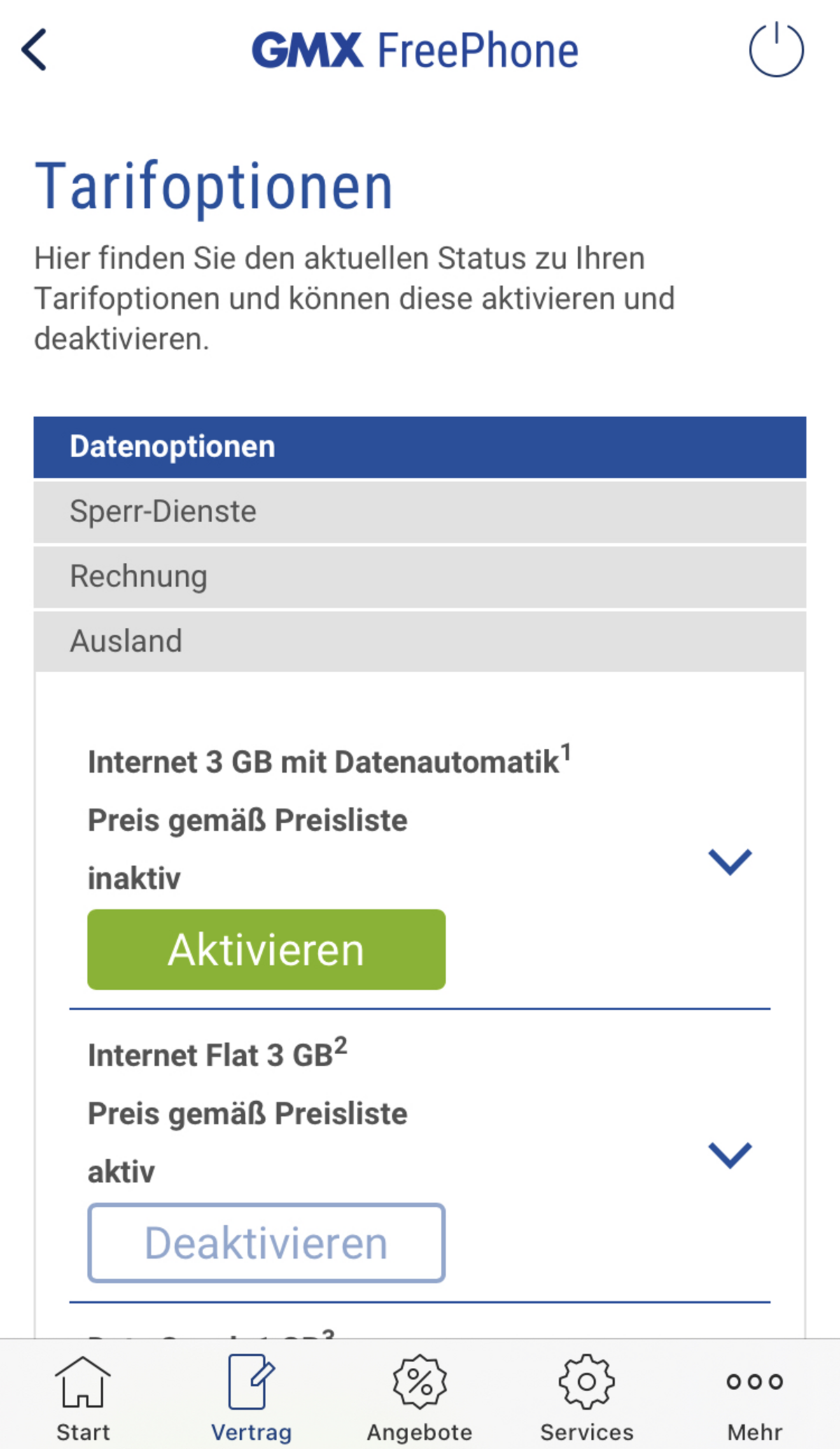This screenshot has width=840, height=1449.
Task: Open the Start home icon
Action: pos(83,1382)
